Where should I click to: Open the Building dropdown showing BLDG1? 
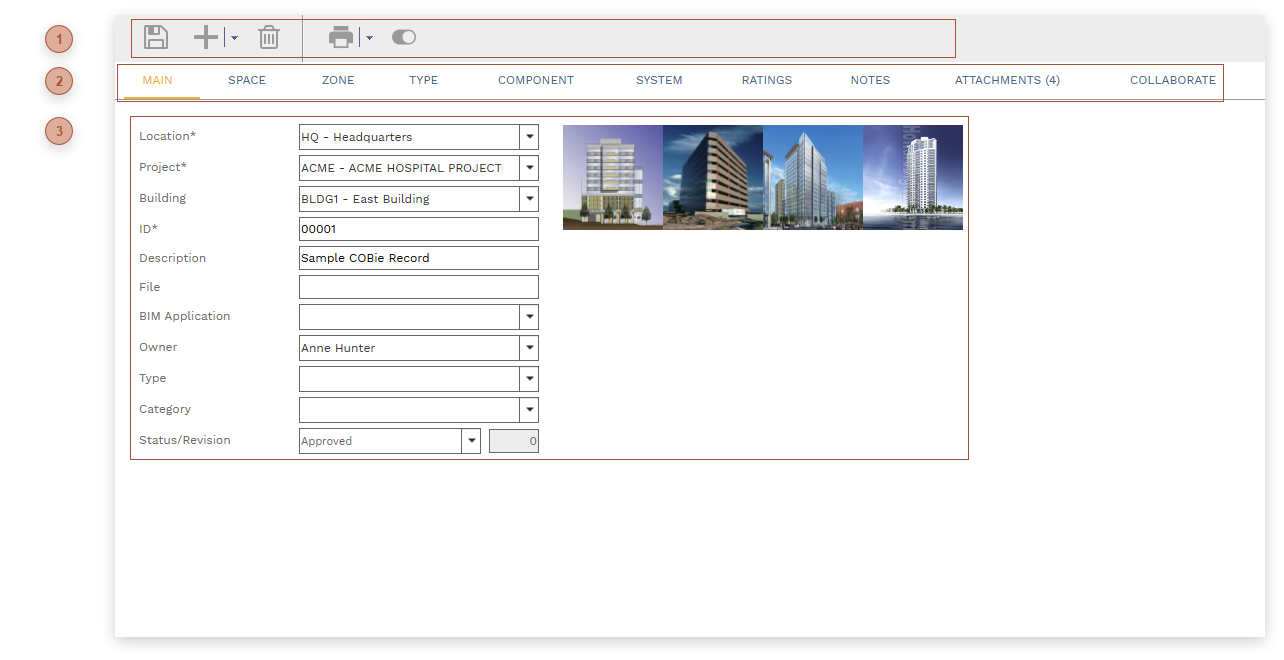pos(529,198)
